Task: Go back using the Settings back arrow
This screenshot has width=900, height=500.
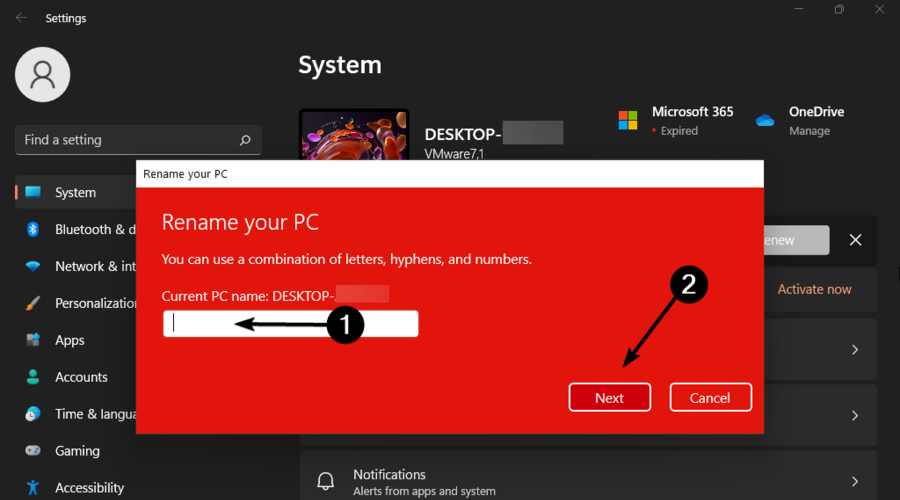Action: coord(22,18)
